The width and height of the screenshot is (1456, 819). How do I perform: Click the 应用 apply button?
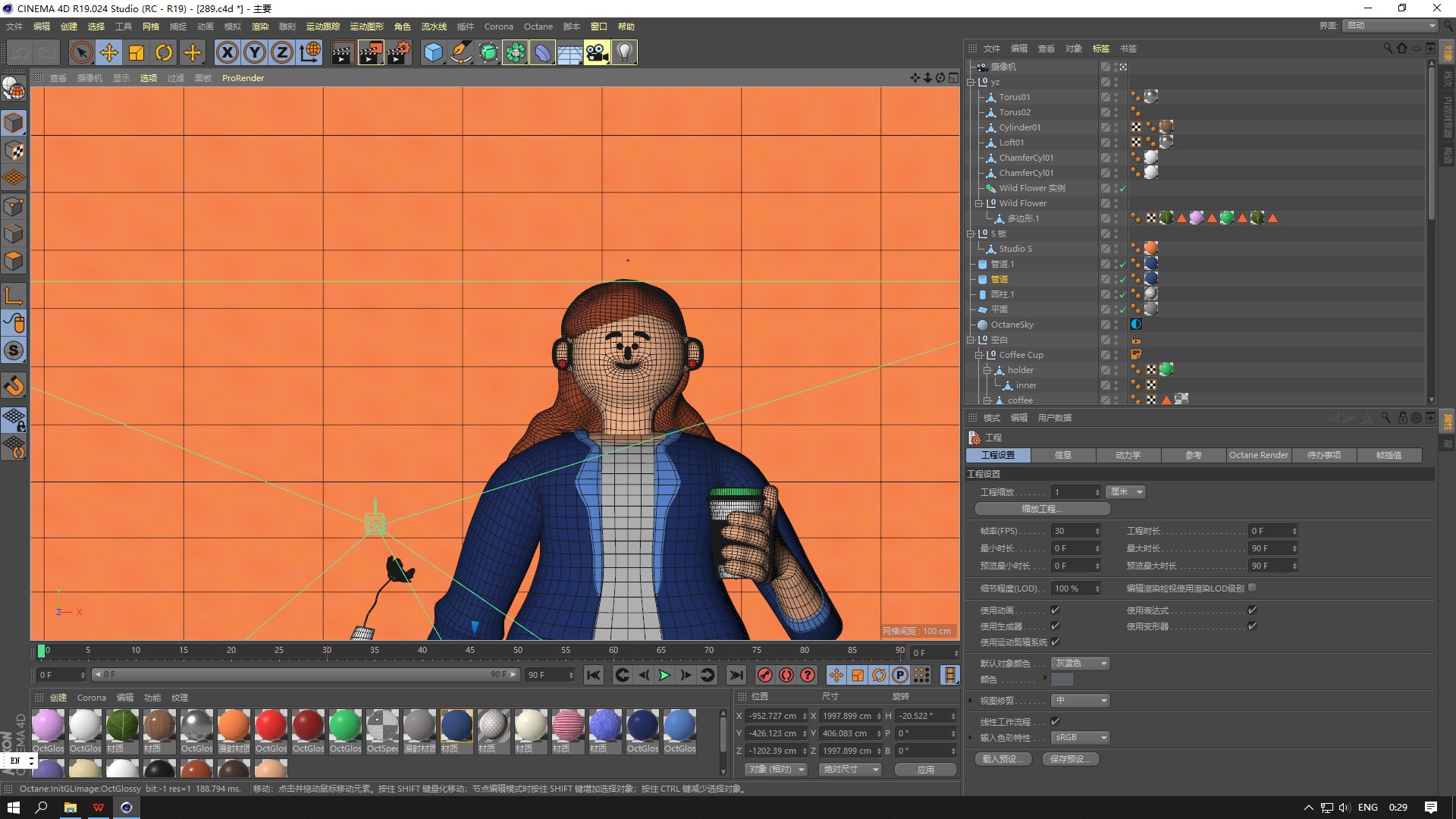[x=925, y=769]
